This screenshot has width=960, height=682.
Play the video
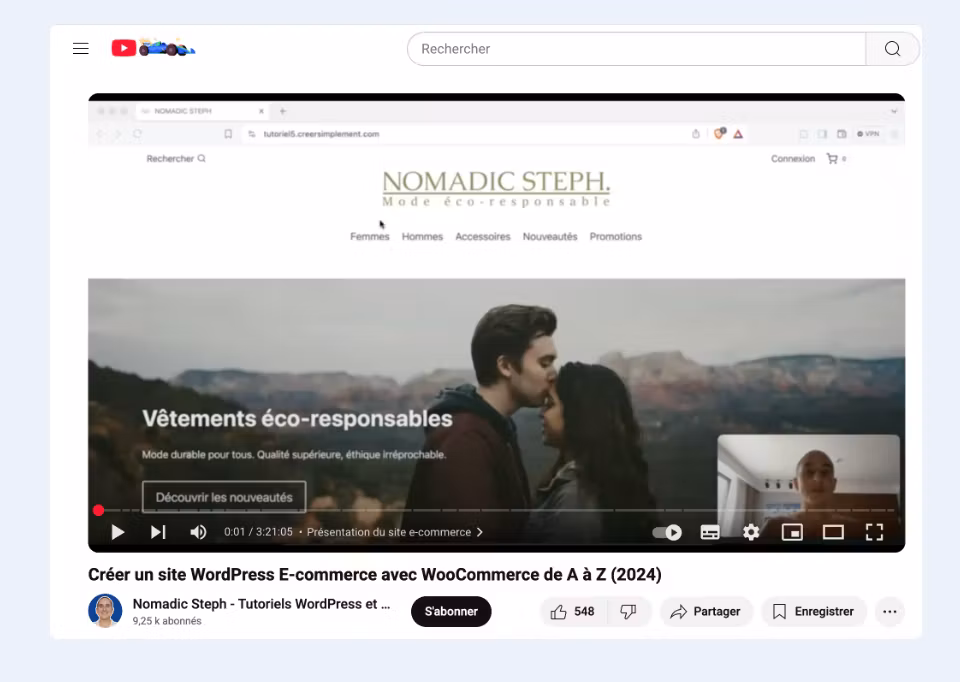118,532
